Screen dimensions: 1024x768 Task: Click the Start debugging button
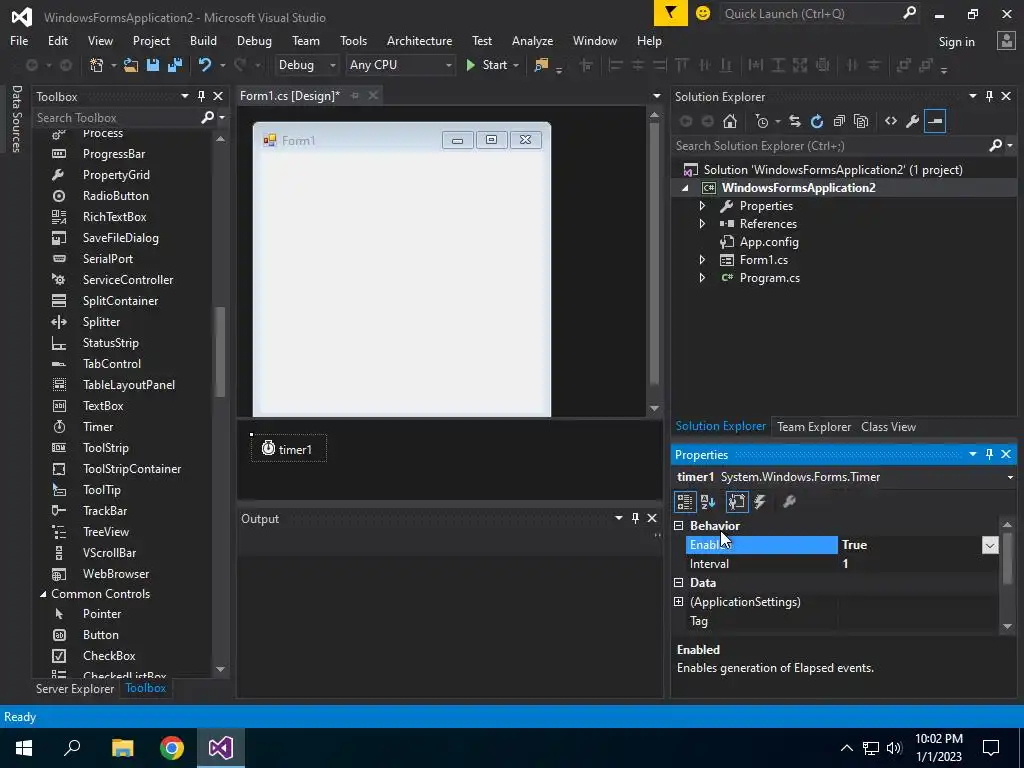point(487,65)
